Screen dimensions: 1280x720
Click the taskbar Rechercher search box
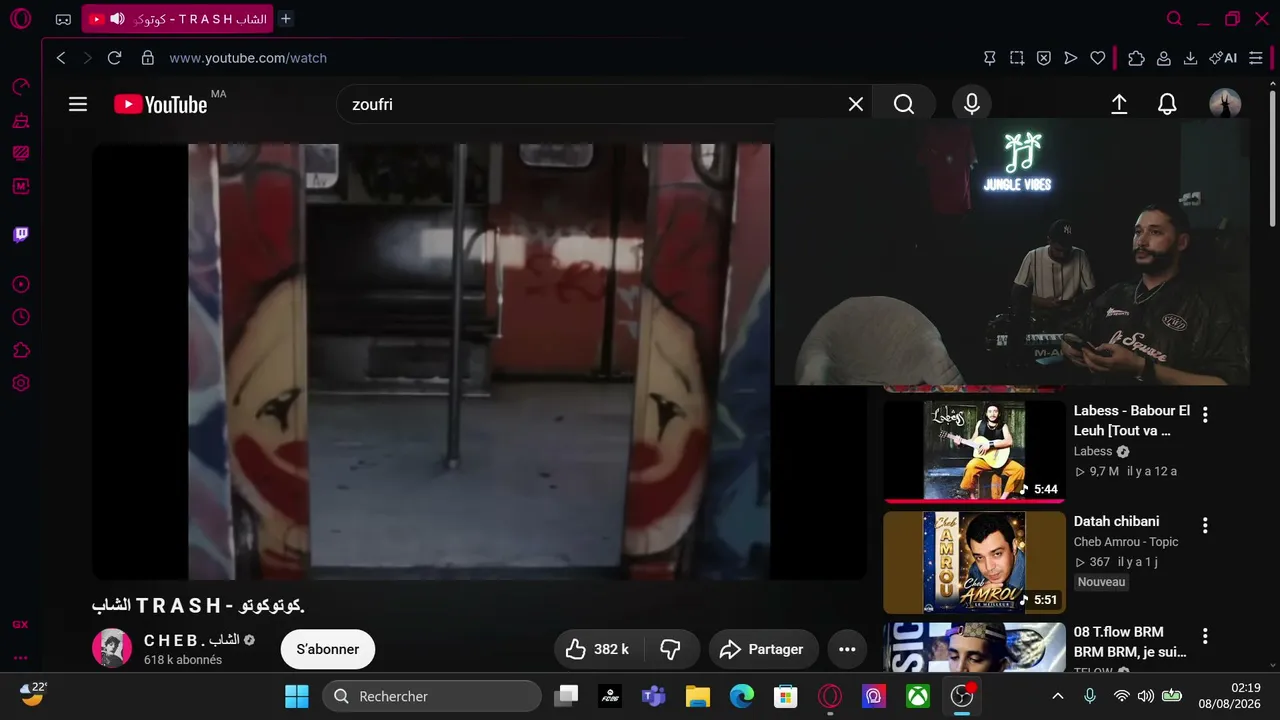coord(432,696)
